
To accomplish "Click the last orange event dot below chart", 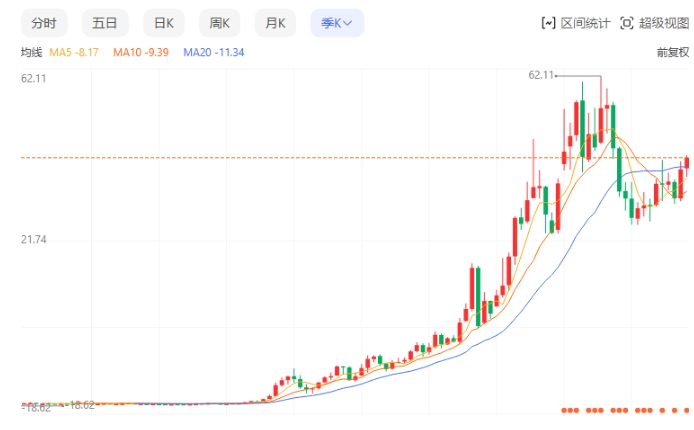I will pyautogui.click(x=688, y=409).
